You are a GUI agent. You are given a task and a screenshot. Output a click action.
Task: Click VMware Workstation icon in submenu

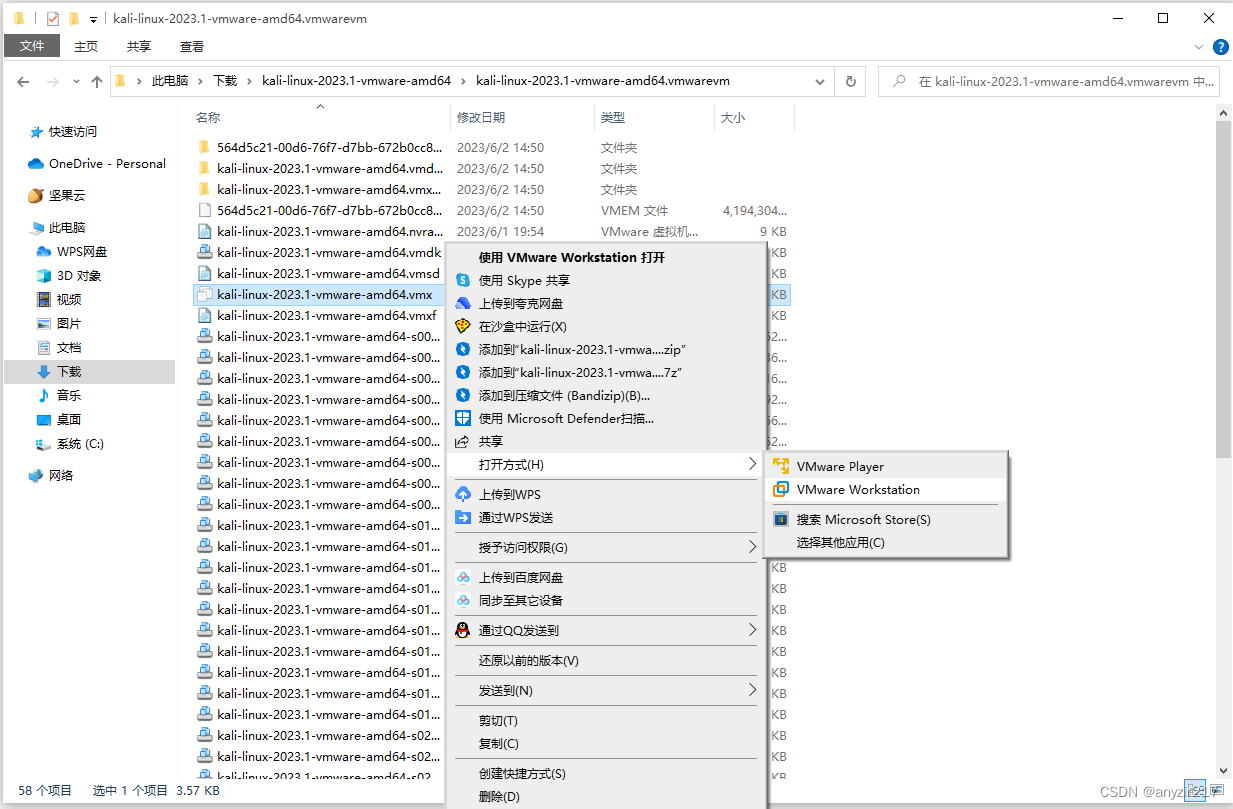pos(781,490)
